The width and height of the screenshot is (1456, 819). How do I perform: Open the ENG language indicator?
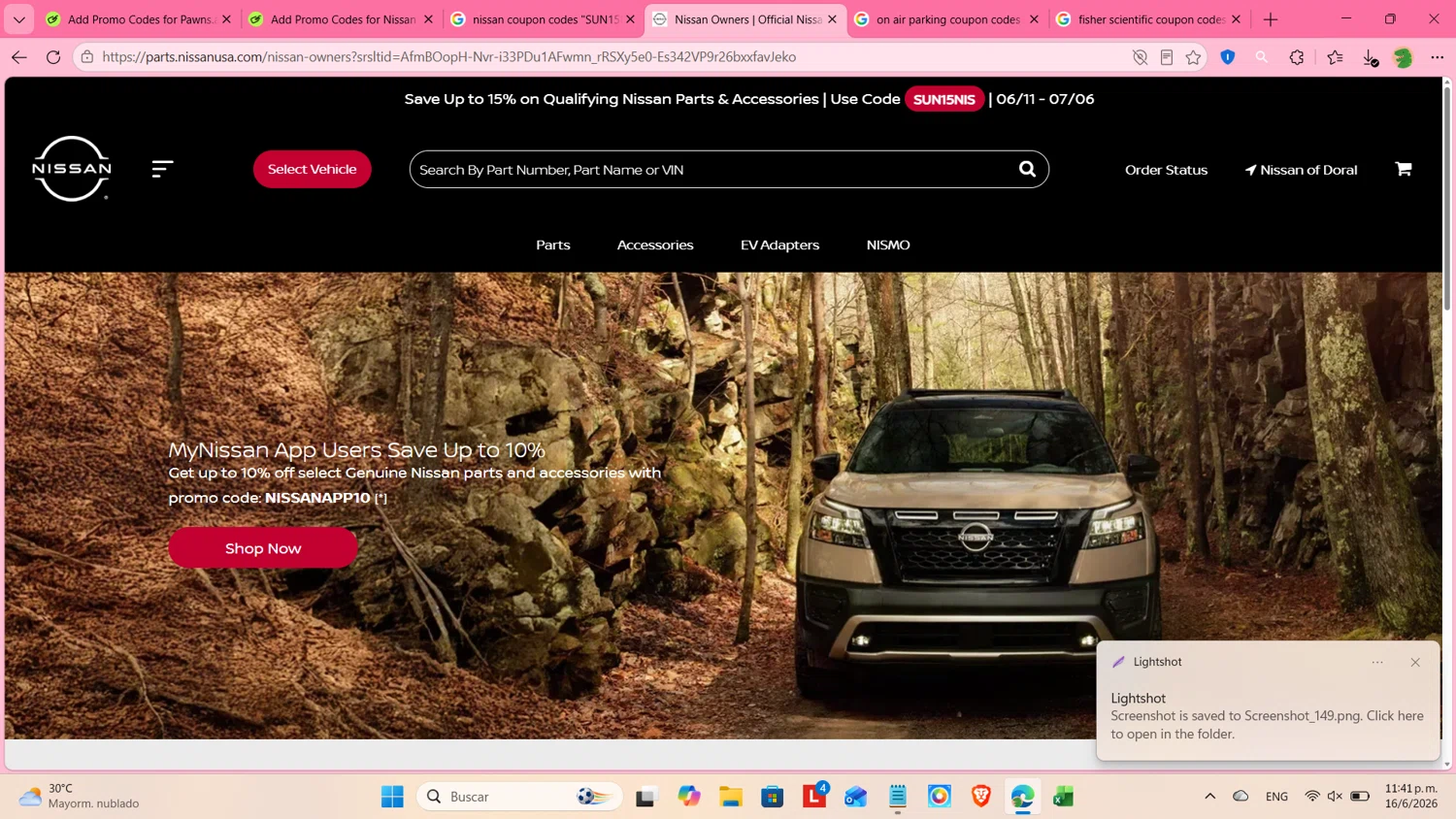[1276, 797]
